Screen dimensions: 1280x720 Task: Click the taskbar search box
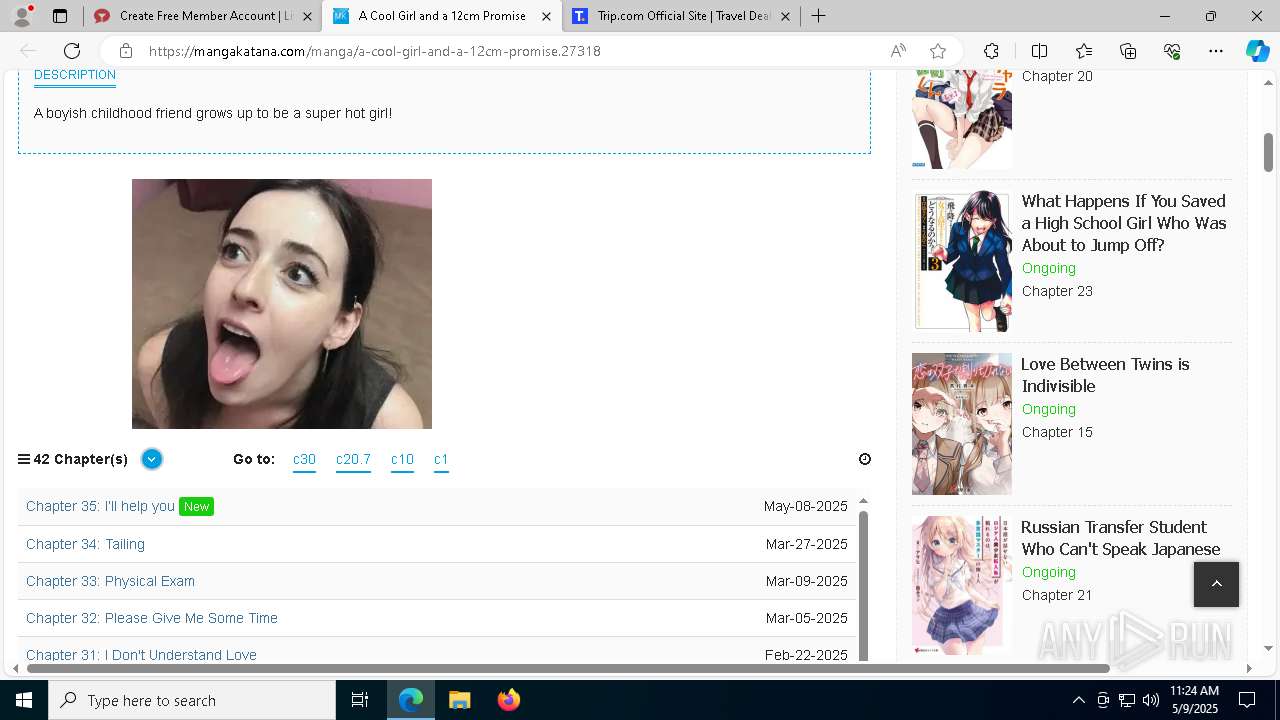(x=192, y=700)
